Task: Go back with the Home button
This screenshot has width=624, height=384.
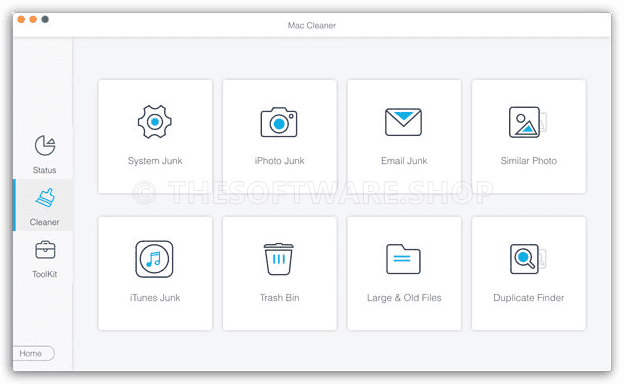Action: pos(33,353)
